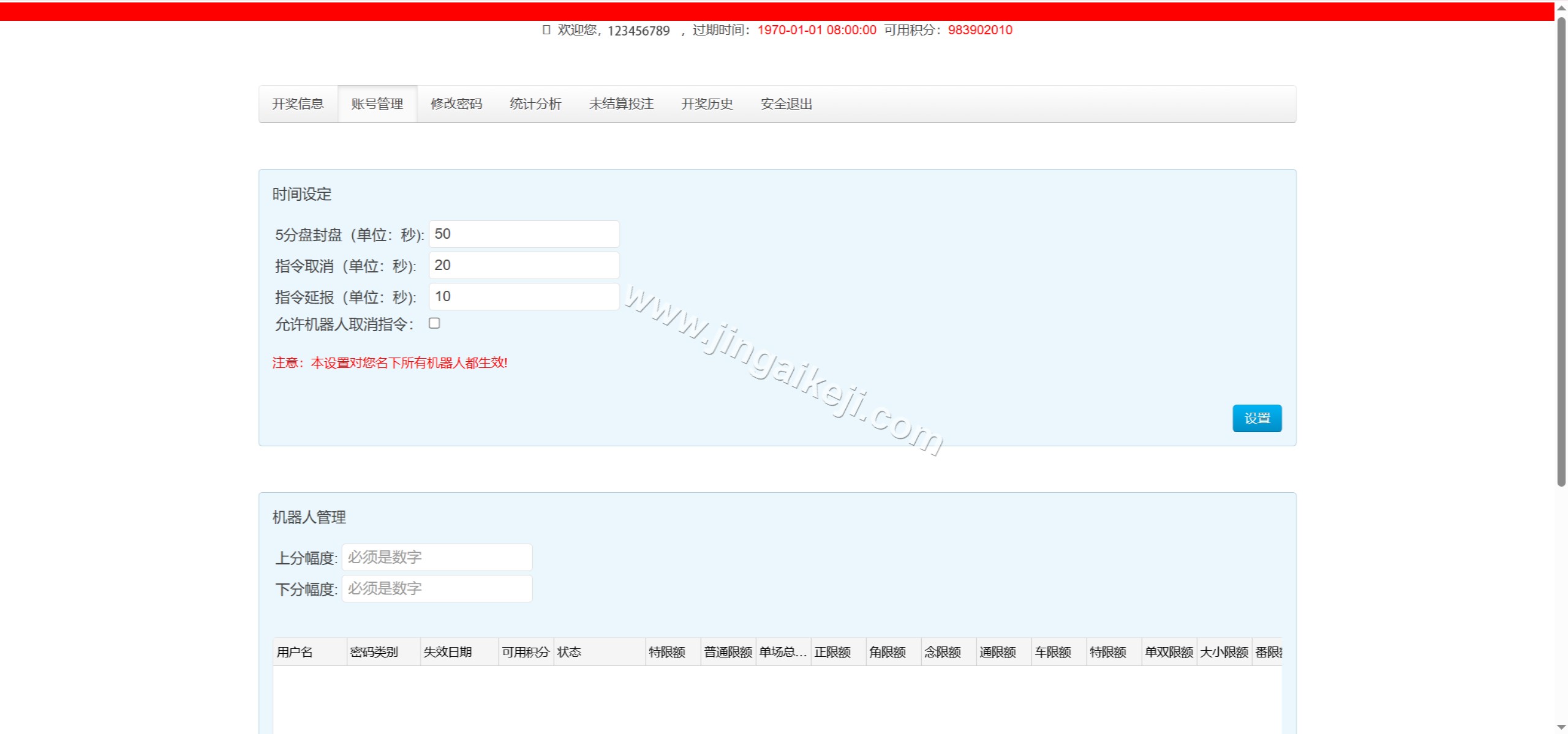Open the 开奖信息 tab

coord(298,104)
